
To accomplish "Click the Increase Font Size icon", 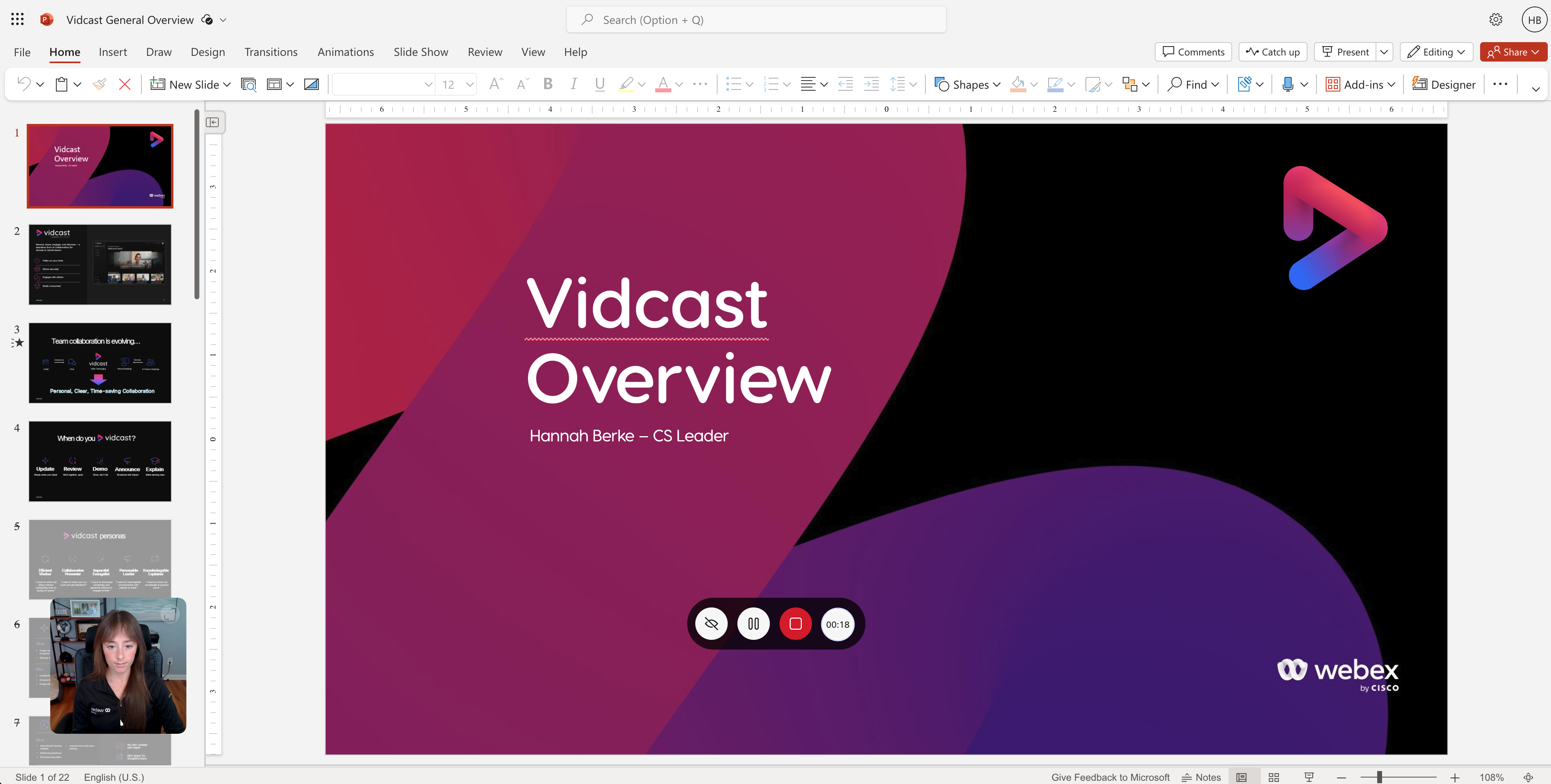I will click(x=496, y=84).
